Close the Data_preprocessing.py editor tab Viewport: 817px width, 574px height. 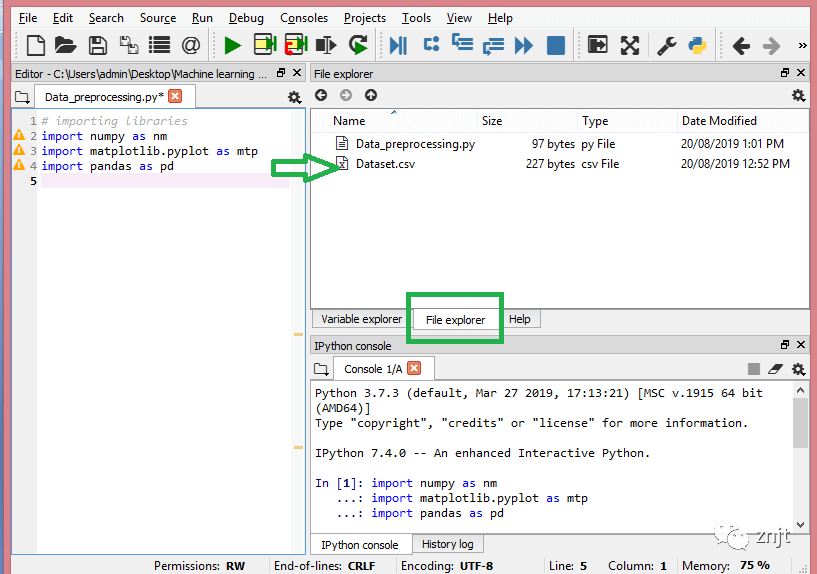pyautogui.click(x=175, y=96)
